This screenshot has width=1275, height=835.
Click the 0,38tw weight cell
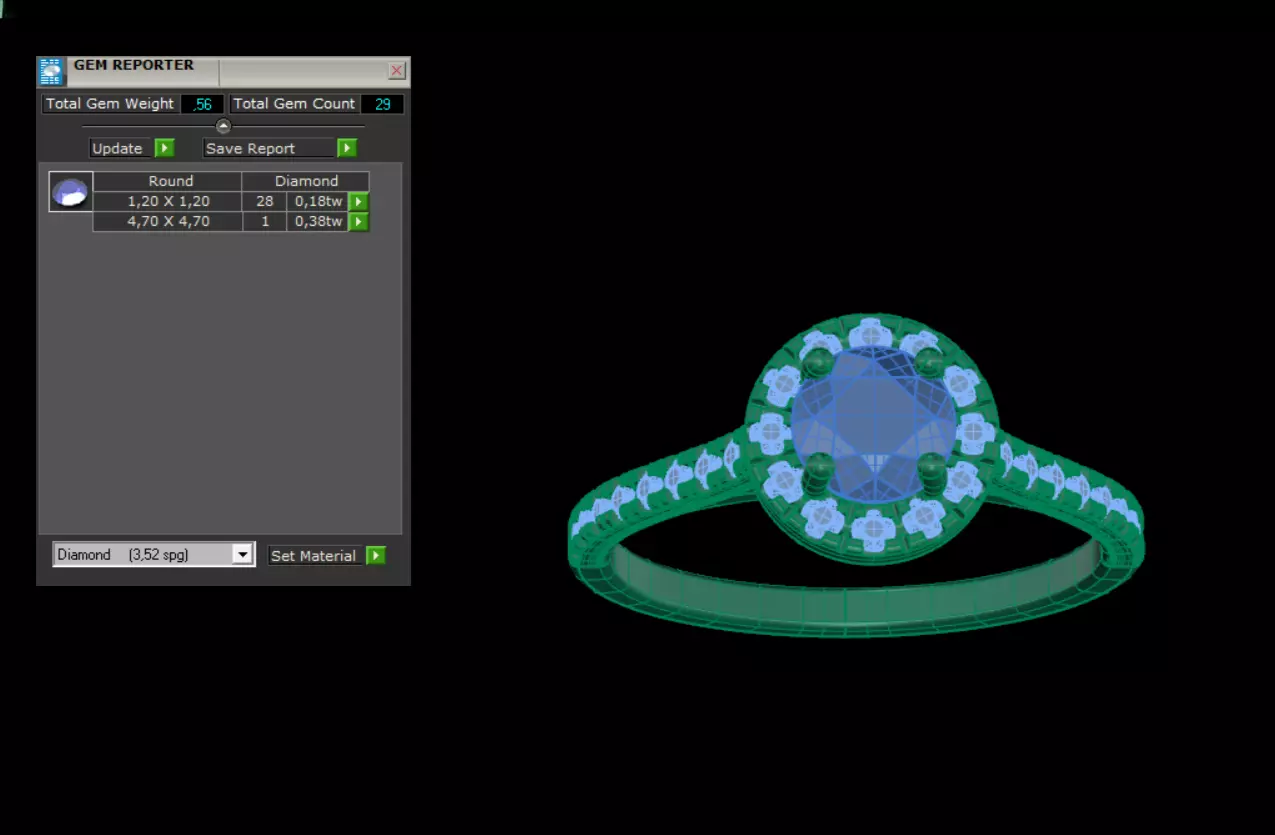(318, 221)
